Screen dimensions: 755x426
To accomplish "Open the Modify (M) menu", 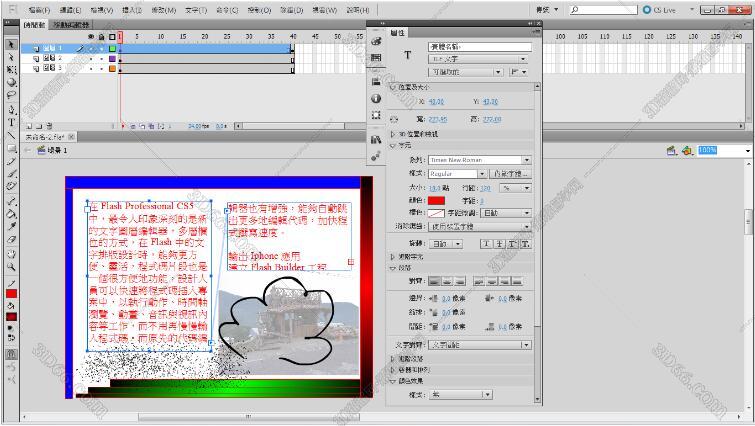I will click(164, 10).
